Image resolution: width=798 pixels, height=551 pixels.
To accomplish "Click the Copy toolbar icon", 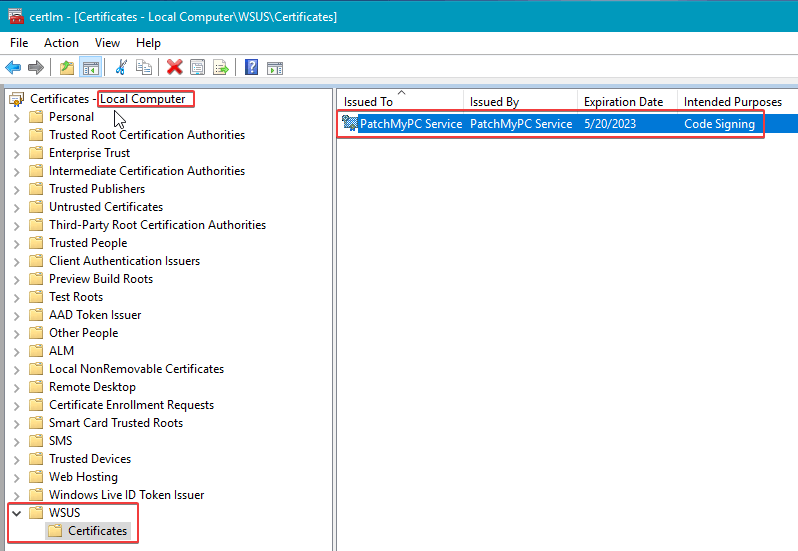I will (144, 67).
